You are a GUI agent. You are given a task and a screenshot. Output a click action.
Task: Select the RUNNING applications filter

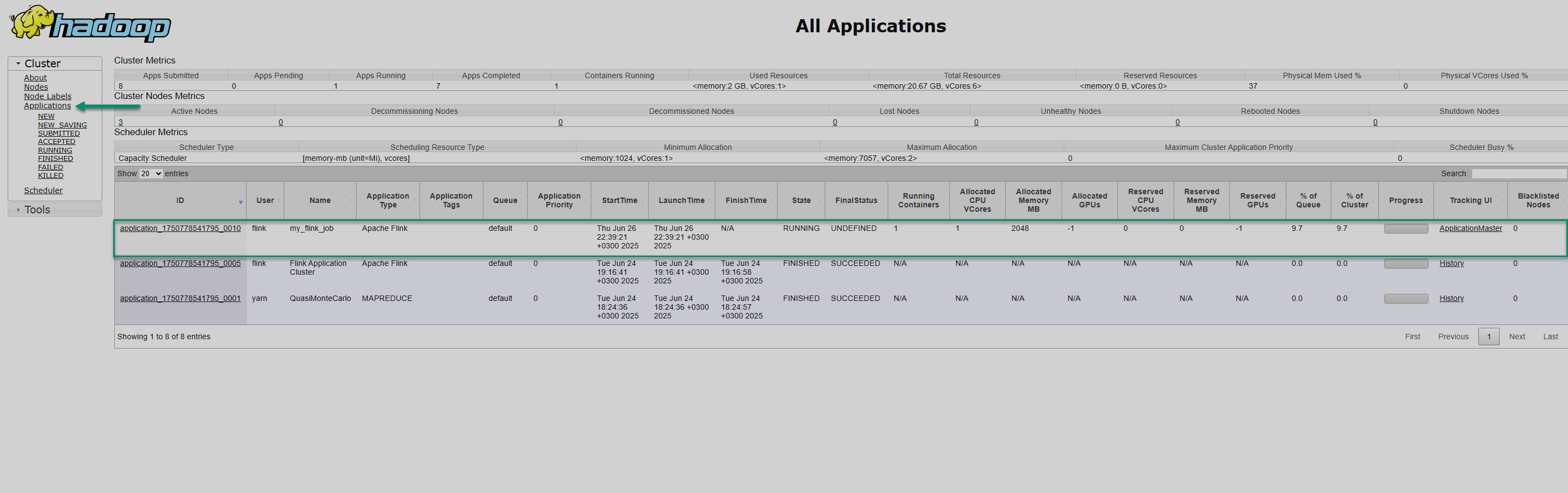pos(55,150)
